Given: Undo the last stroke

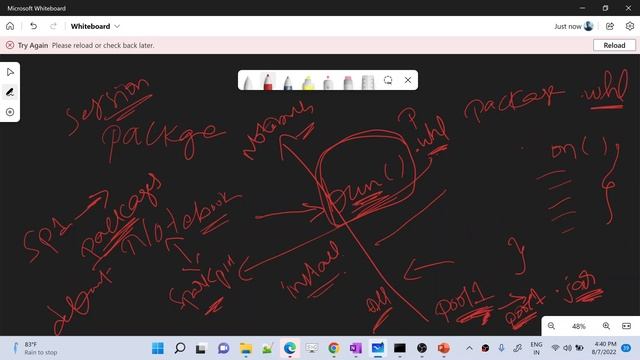Looking at the screenshot, I should coord(33,26).
